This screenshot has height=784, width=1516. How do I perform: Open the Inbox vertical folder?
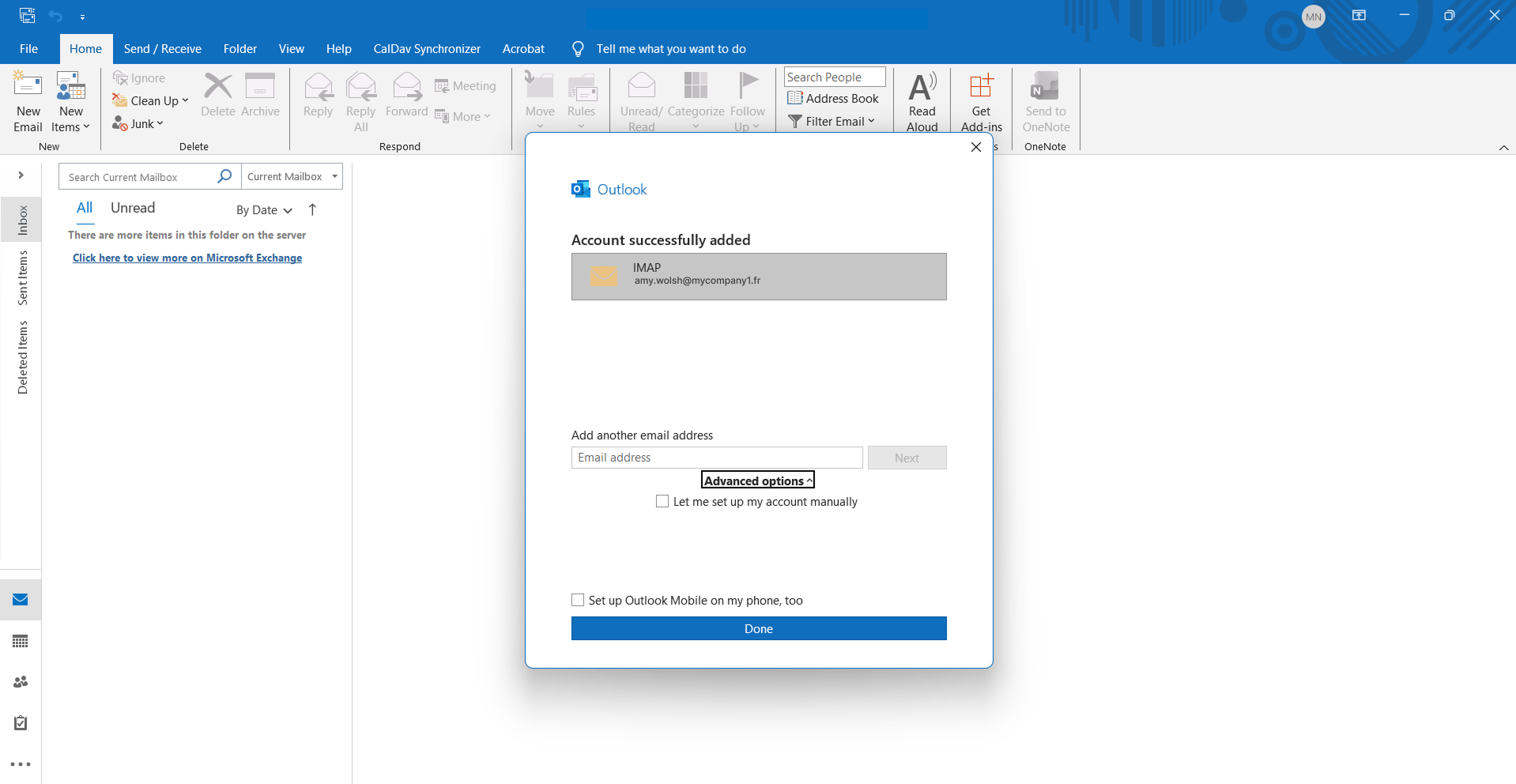click(22, 220)
